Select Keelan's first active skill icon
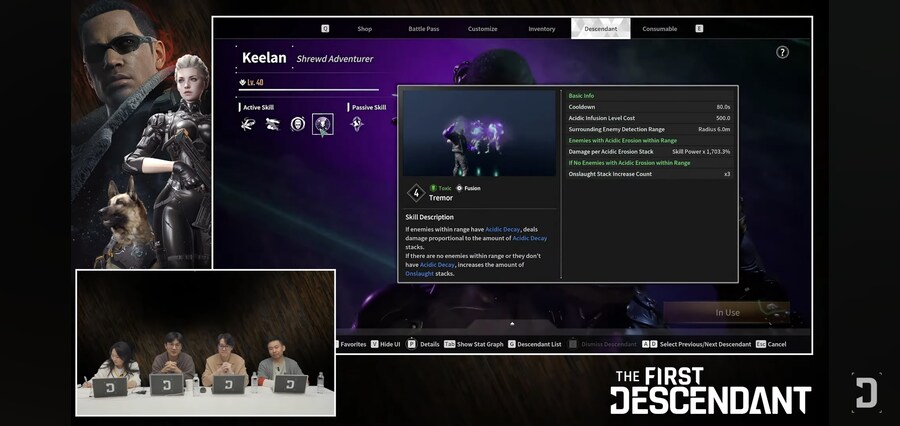This screenshot has width=900, height=426. tap(247, 124)
